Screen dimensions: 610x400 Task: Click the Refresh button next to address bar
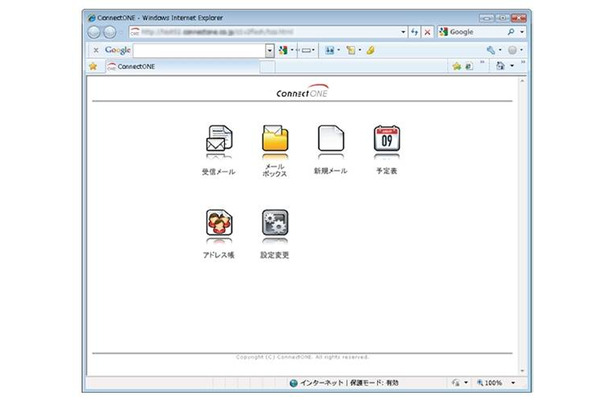point(414,32)
